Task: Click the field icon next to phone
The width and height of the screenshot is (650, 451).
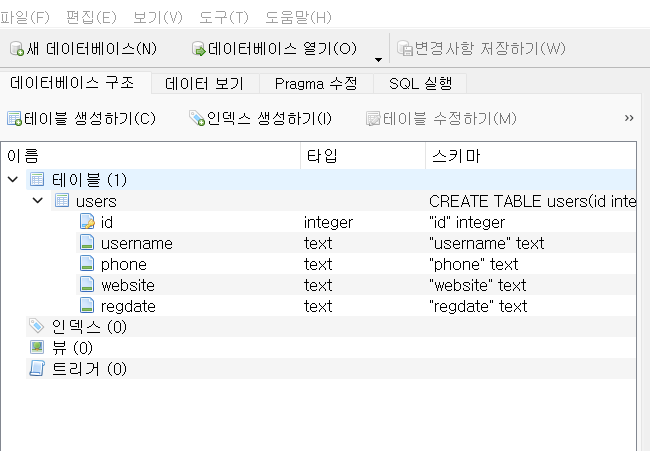Action: click(x=87, y=263)
